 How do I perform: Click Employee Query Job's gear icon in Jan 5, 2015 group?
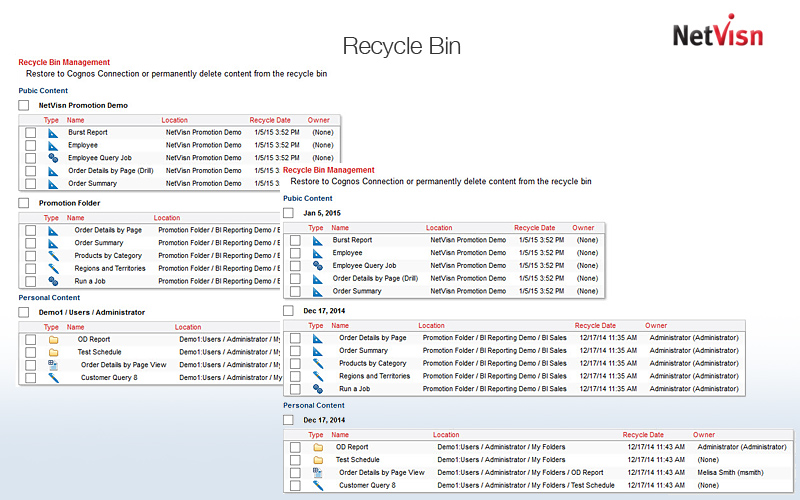[317, 266]
